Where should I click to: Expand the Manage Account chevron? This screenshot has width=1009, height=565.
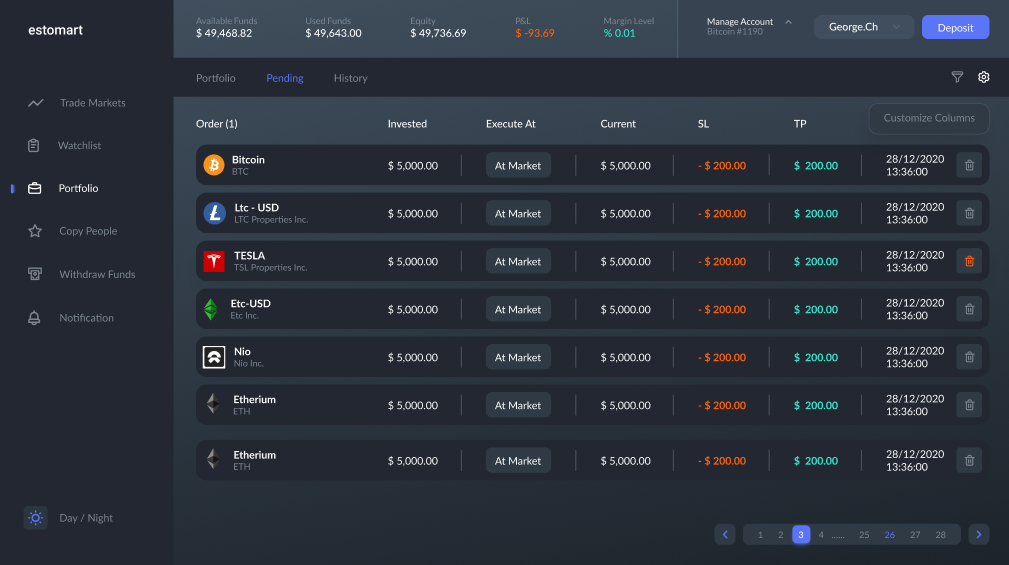coord(788,21)
